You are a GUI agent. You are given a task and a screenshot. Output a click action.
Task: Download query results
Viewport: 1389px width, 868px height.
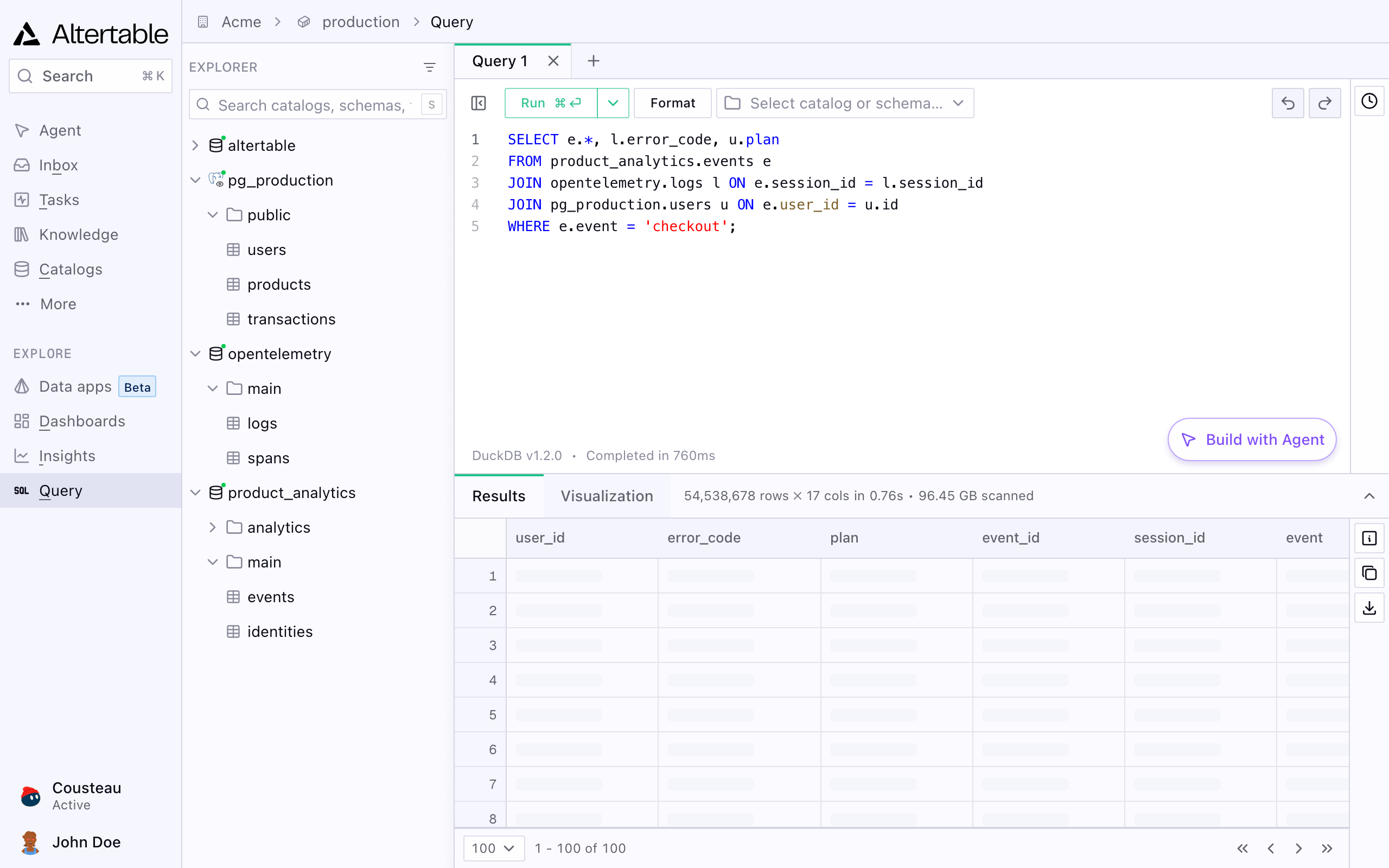1369,608
